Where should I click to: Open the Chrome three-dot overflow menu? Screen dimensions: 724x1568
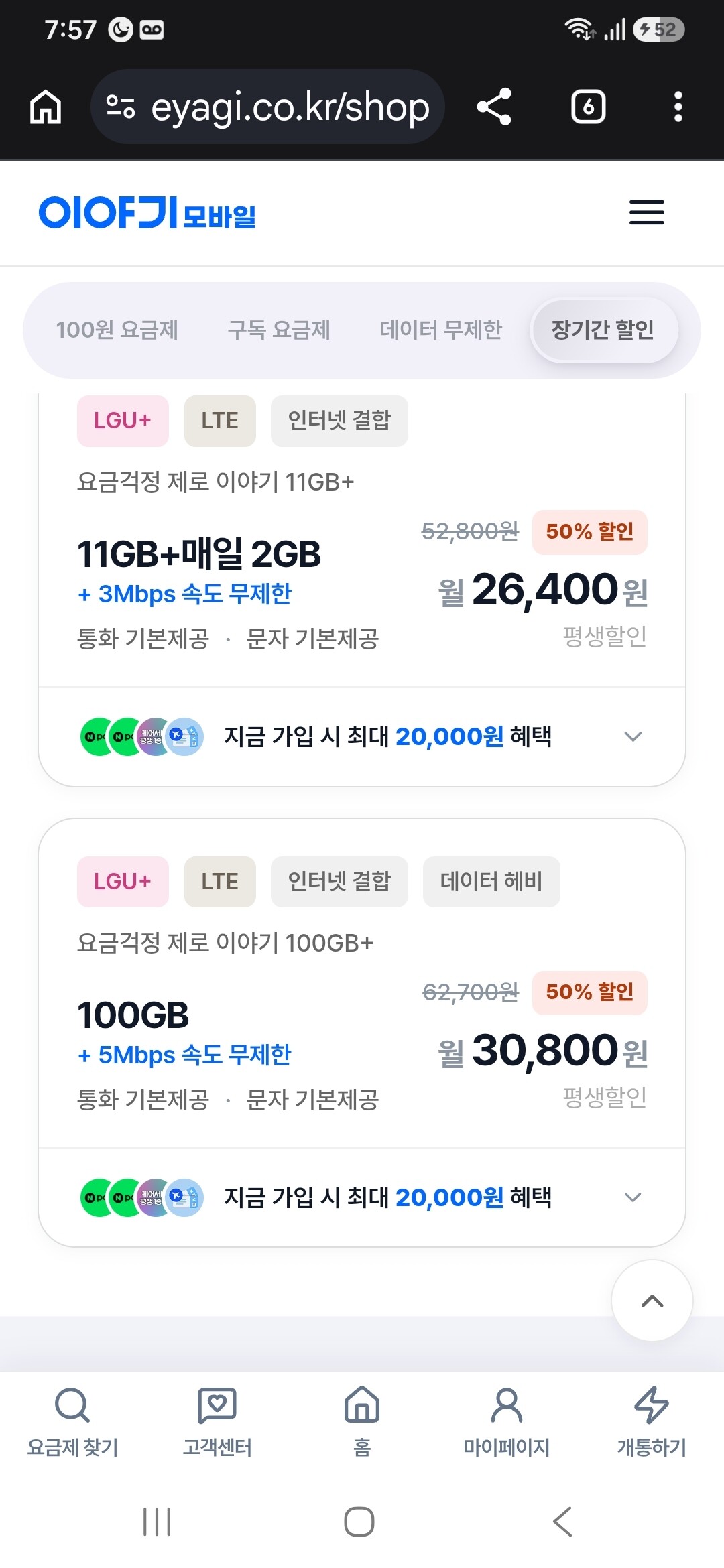coord(678,107)
